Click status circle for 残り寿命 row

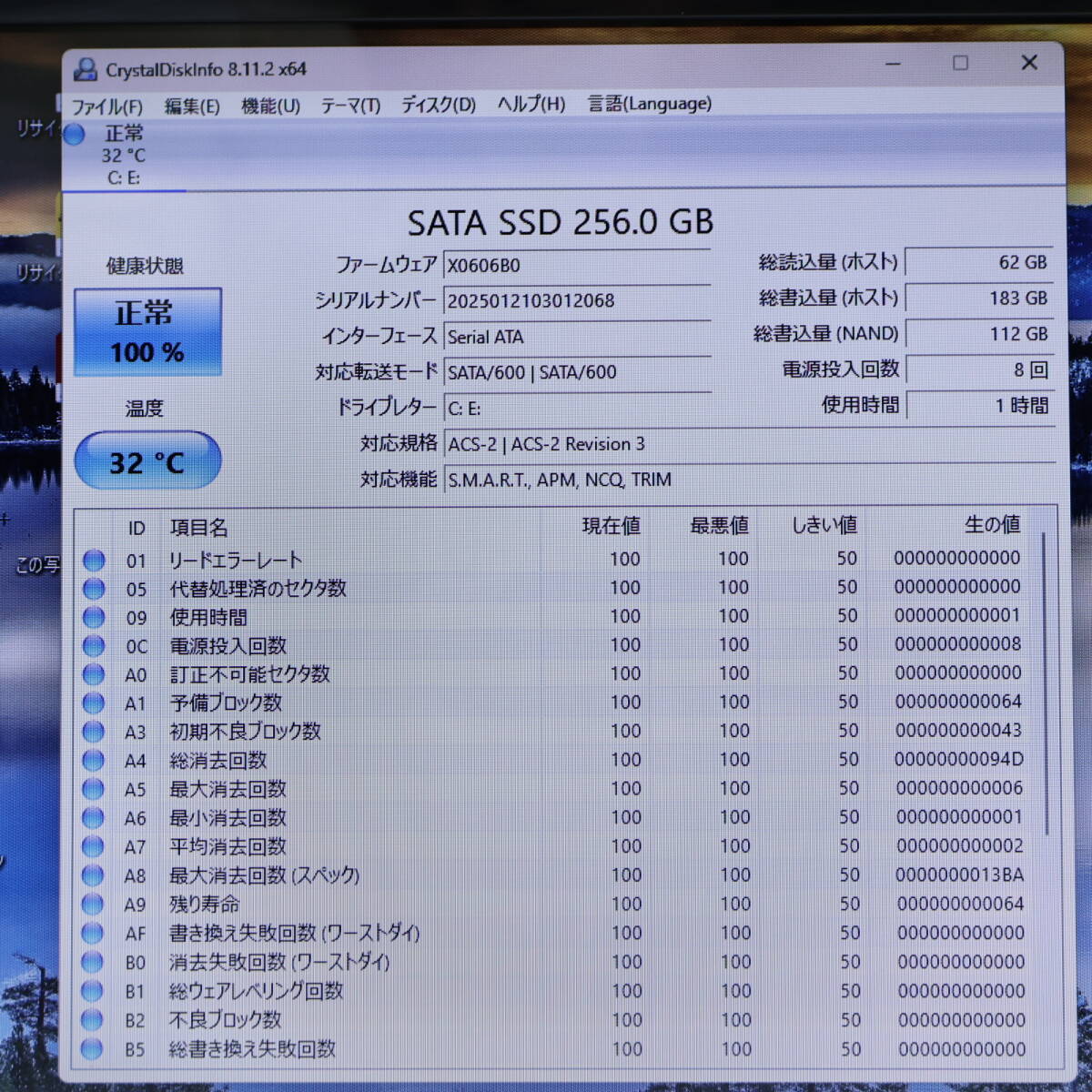(93, 905)
